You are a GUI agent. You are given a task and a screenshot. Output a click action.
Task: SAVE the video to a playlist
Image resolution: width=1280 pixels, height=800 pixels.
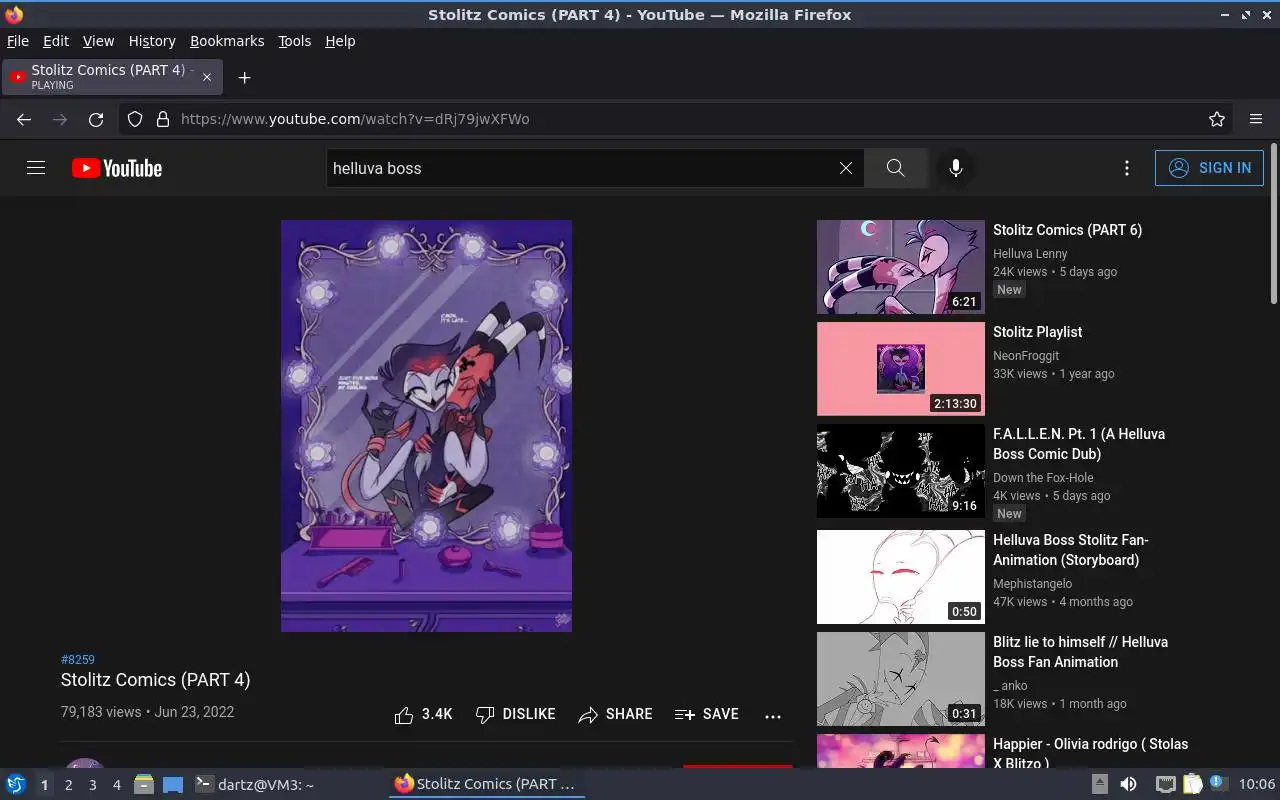[707, 714]
